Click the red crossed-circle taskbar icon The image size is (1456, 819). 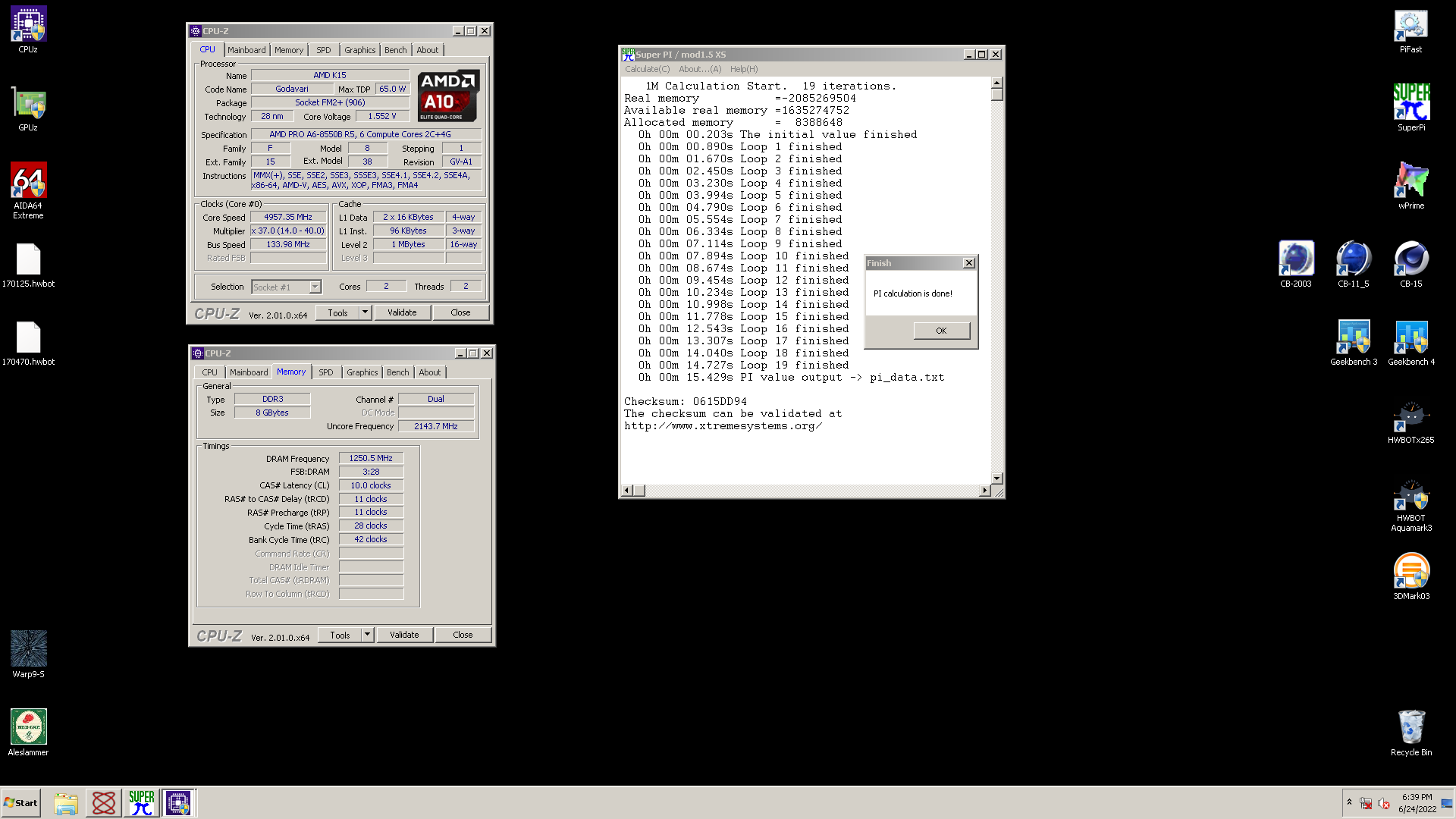[104, 803]
